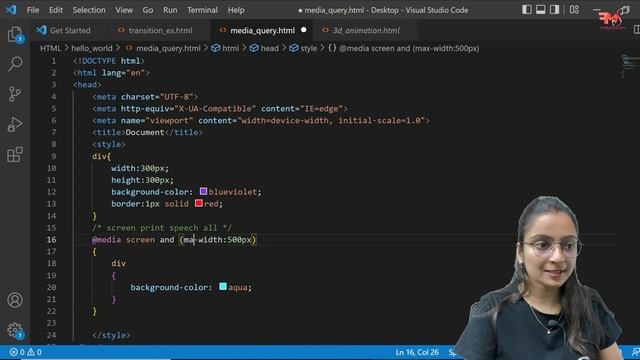640x360 pixels.
Task: Click the X-UA-Compatible meta line
Action: pyautogui.click(x=220, y=109)
